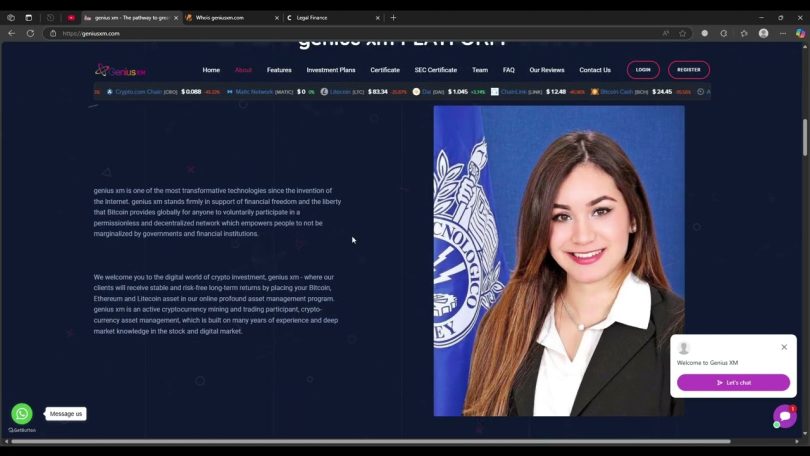The height and width of the screenshot is (456, 810).
Task: Close the Legal Finance tab
Action: [377, 18]
